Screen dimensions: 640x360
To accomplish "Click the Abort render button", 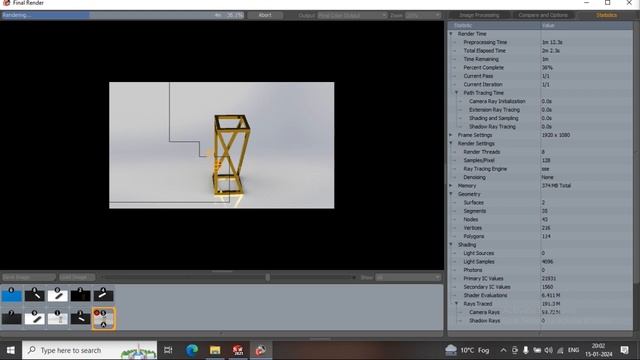I will tap(265, 15).
